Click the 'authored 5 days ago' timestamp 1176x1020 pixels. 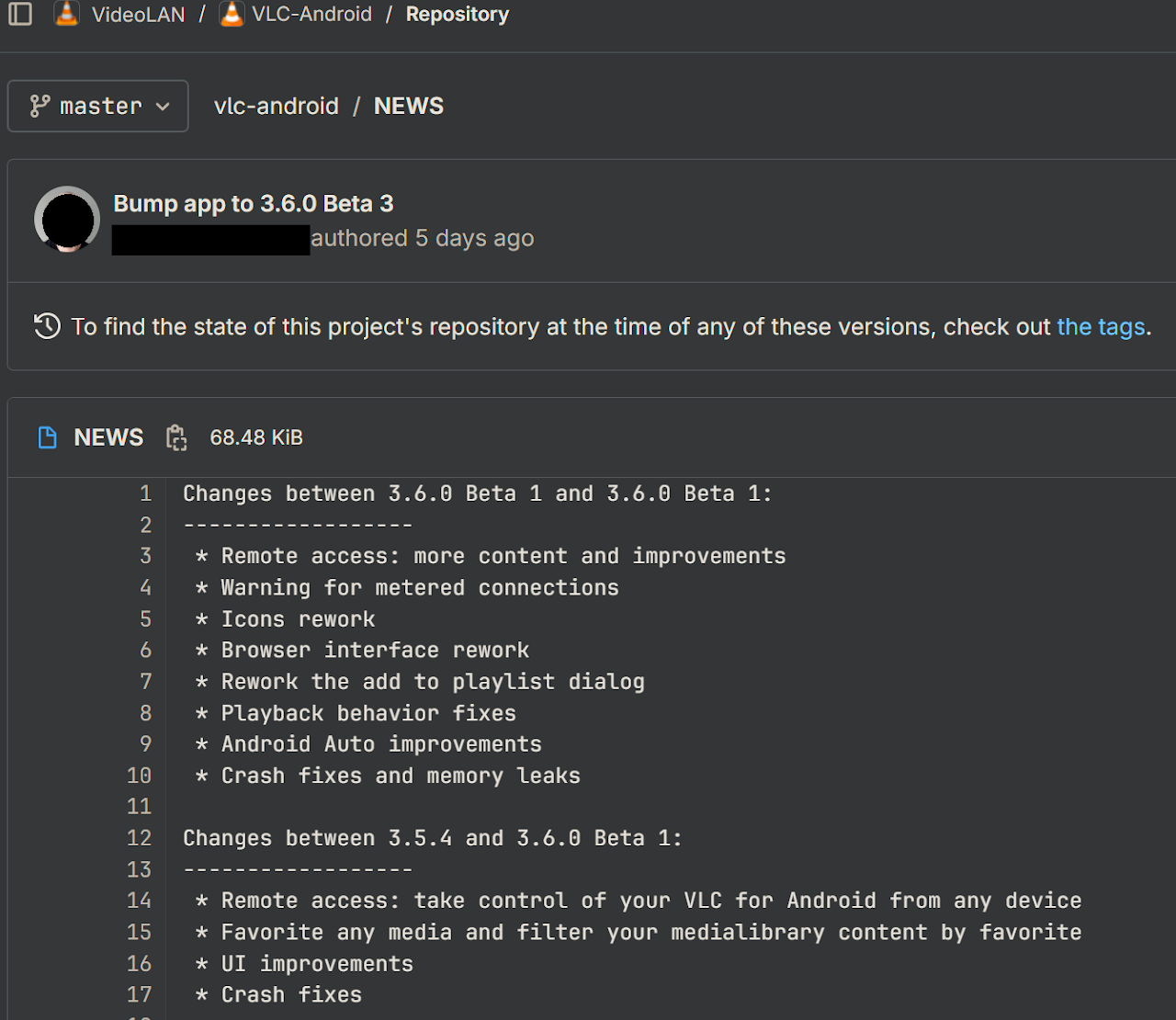coord(422,238)
